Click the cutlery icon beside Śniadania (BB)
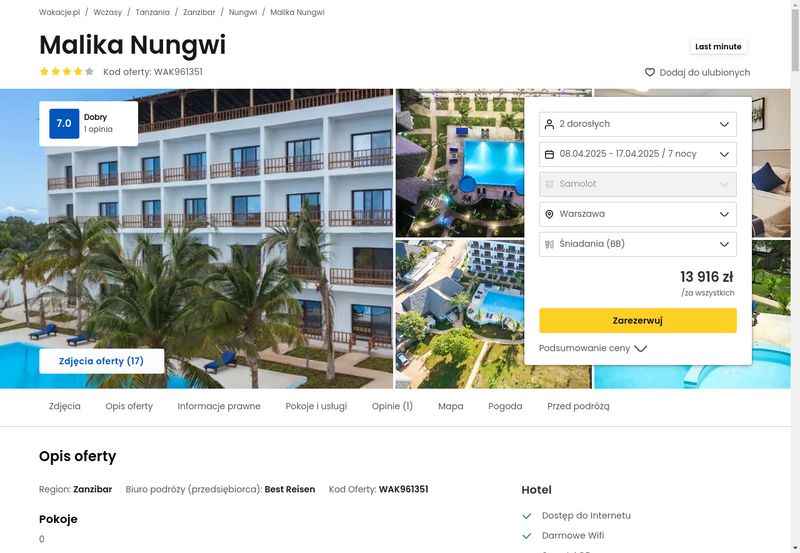Screen dimensions: 800x553 [x=549, y=244]
